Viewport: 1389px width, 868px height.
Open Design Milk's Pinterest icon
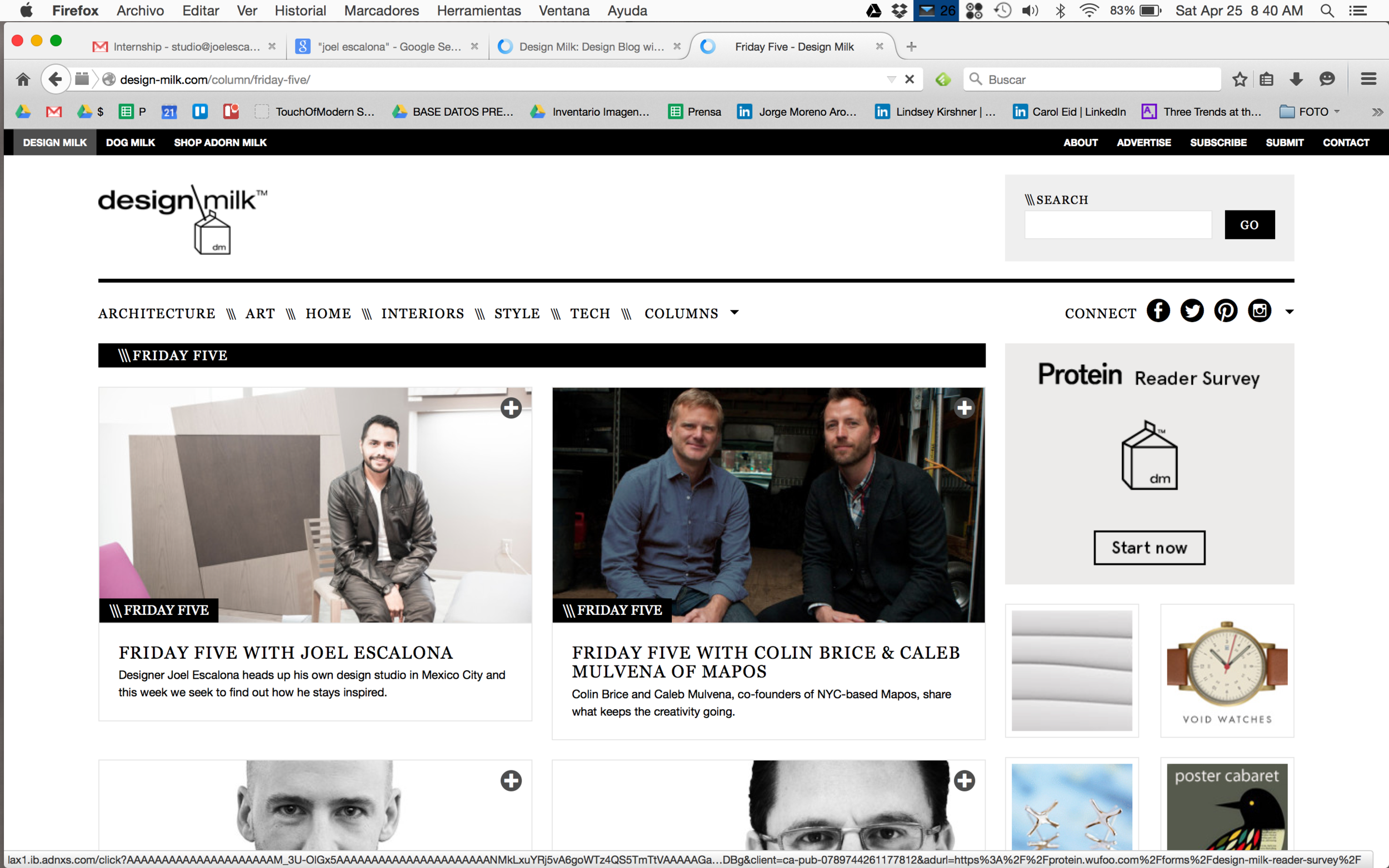click(1225, 311)
